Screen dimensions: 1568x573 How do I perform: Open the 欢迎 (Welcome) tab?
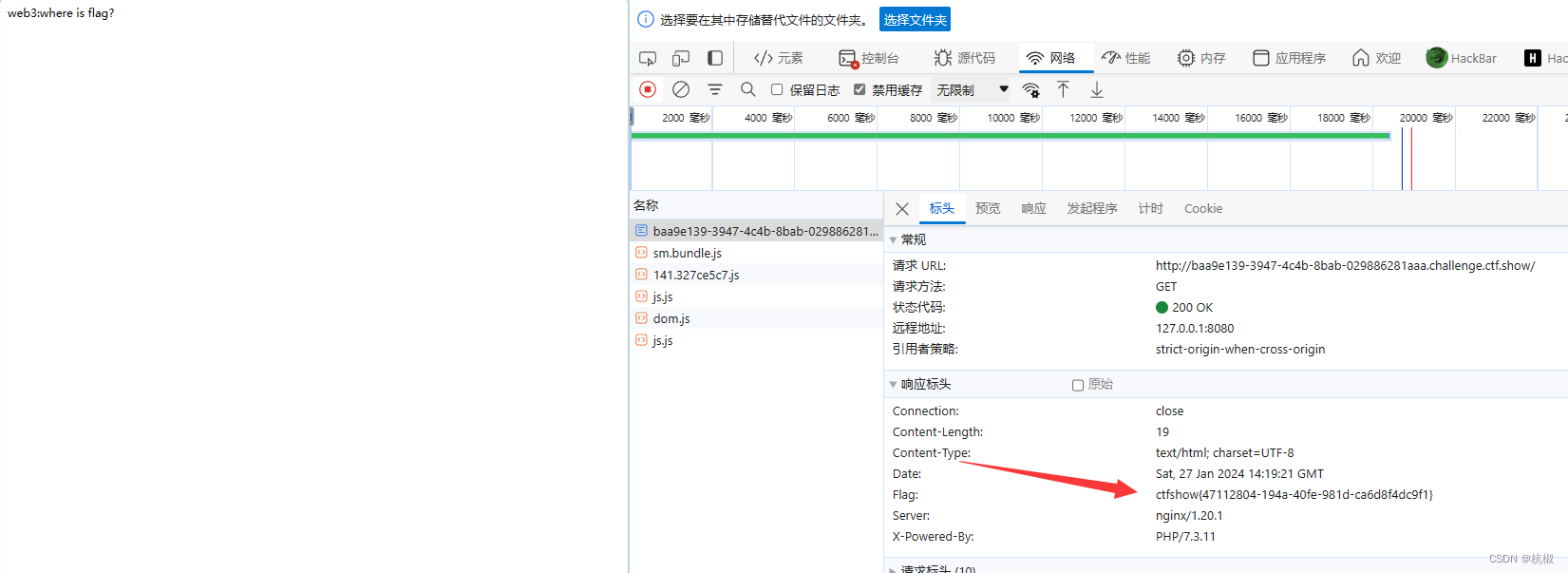pos(1376,58)
